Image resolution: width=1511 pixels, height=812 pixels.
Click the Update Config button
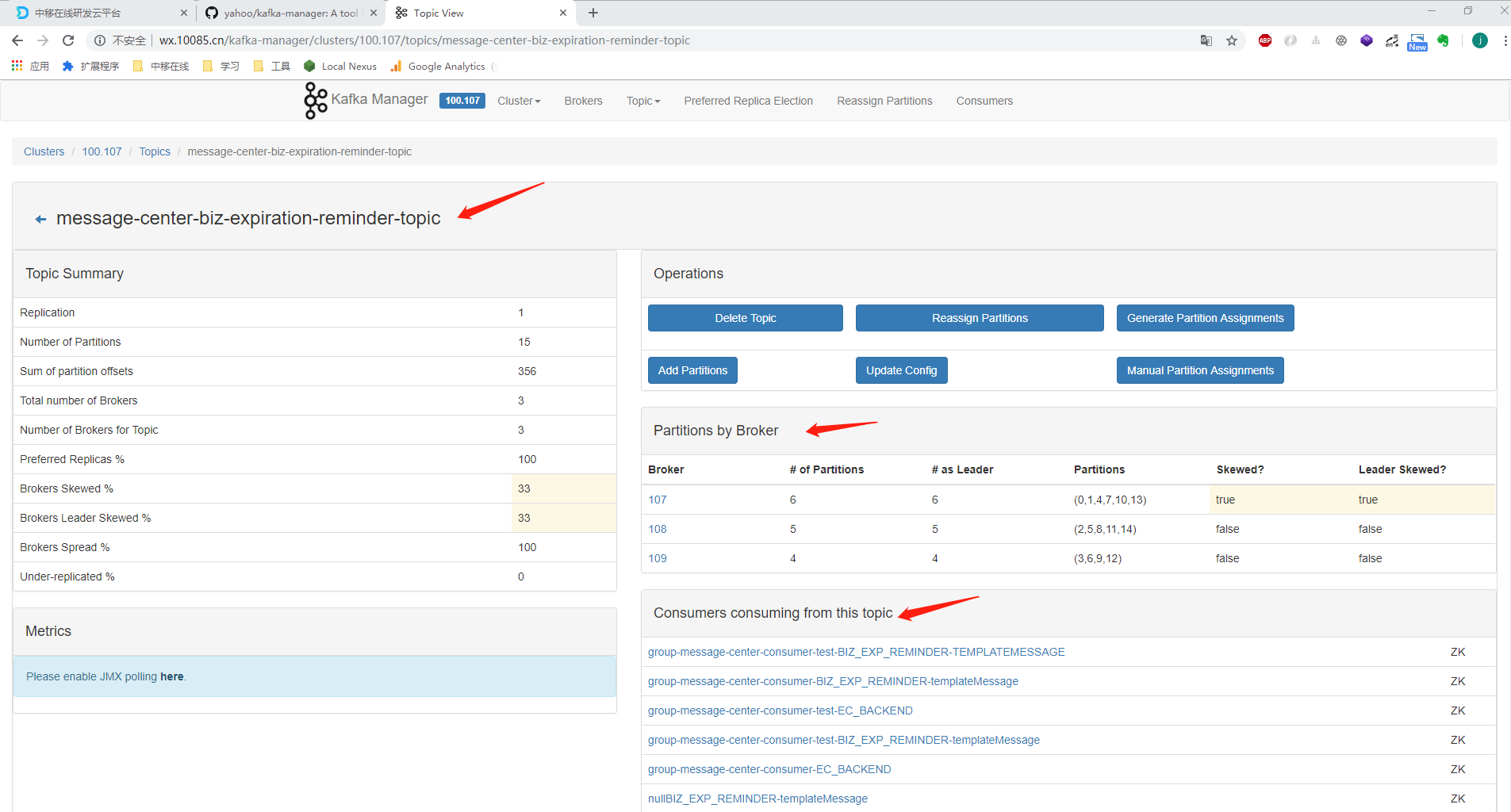point(901,370)
